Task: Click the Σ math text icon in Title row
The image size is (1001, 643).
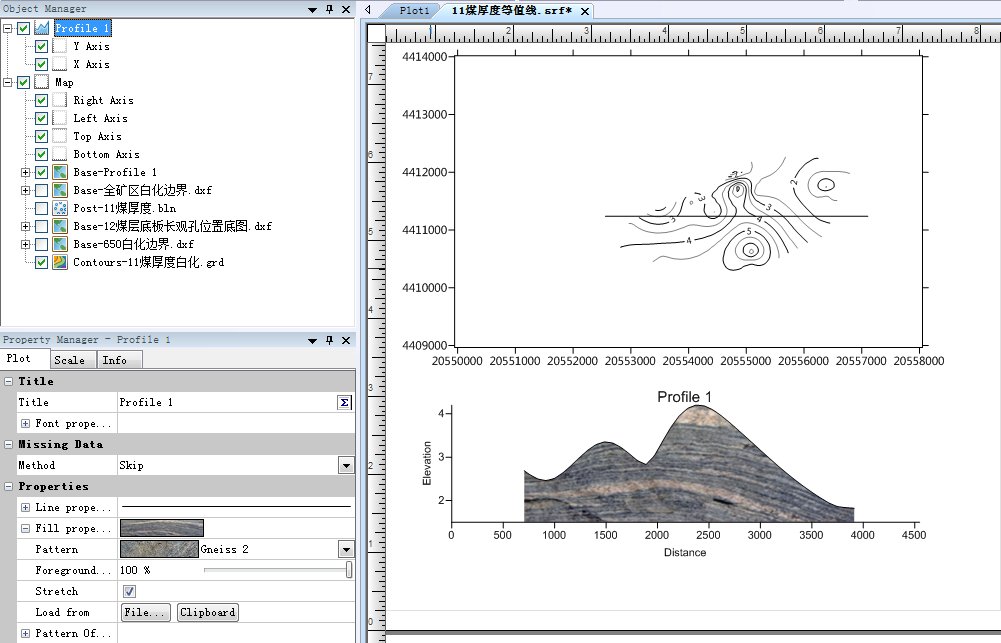Action: point(345,402)
